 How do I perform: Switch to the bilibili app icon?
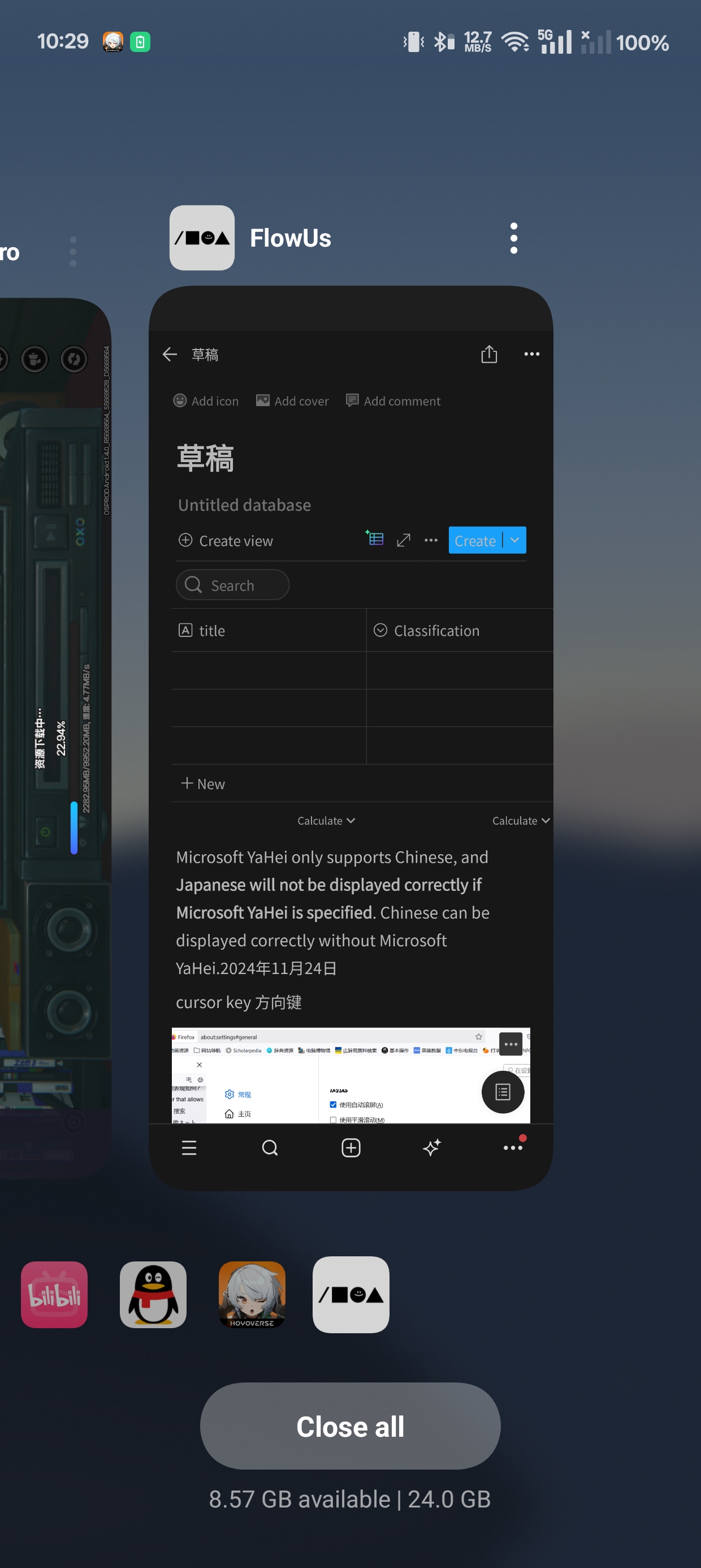pyautogui.click(x=54, y=1295)
